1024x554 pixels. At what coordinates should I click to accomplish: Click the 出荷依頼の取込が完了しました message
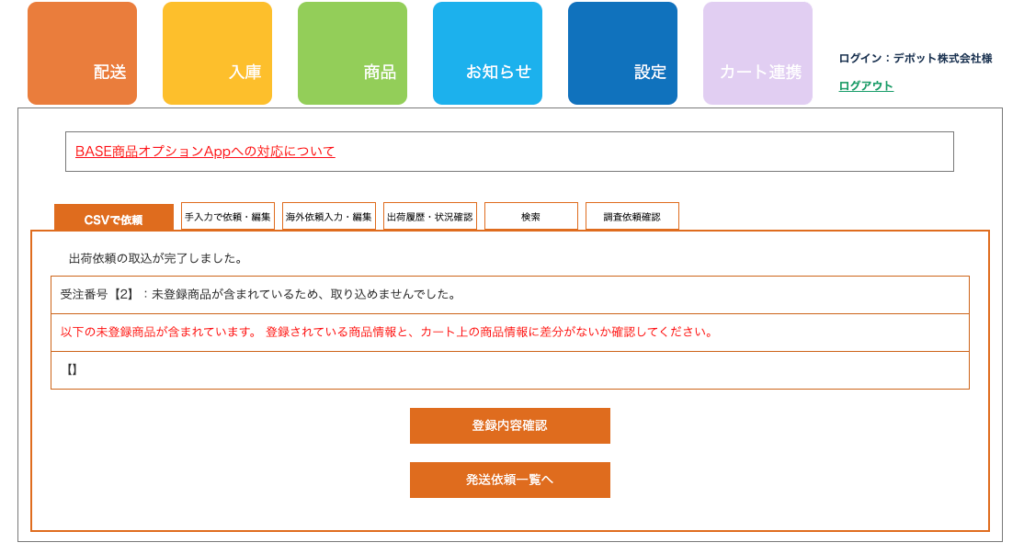(x=156, y=258)
